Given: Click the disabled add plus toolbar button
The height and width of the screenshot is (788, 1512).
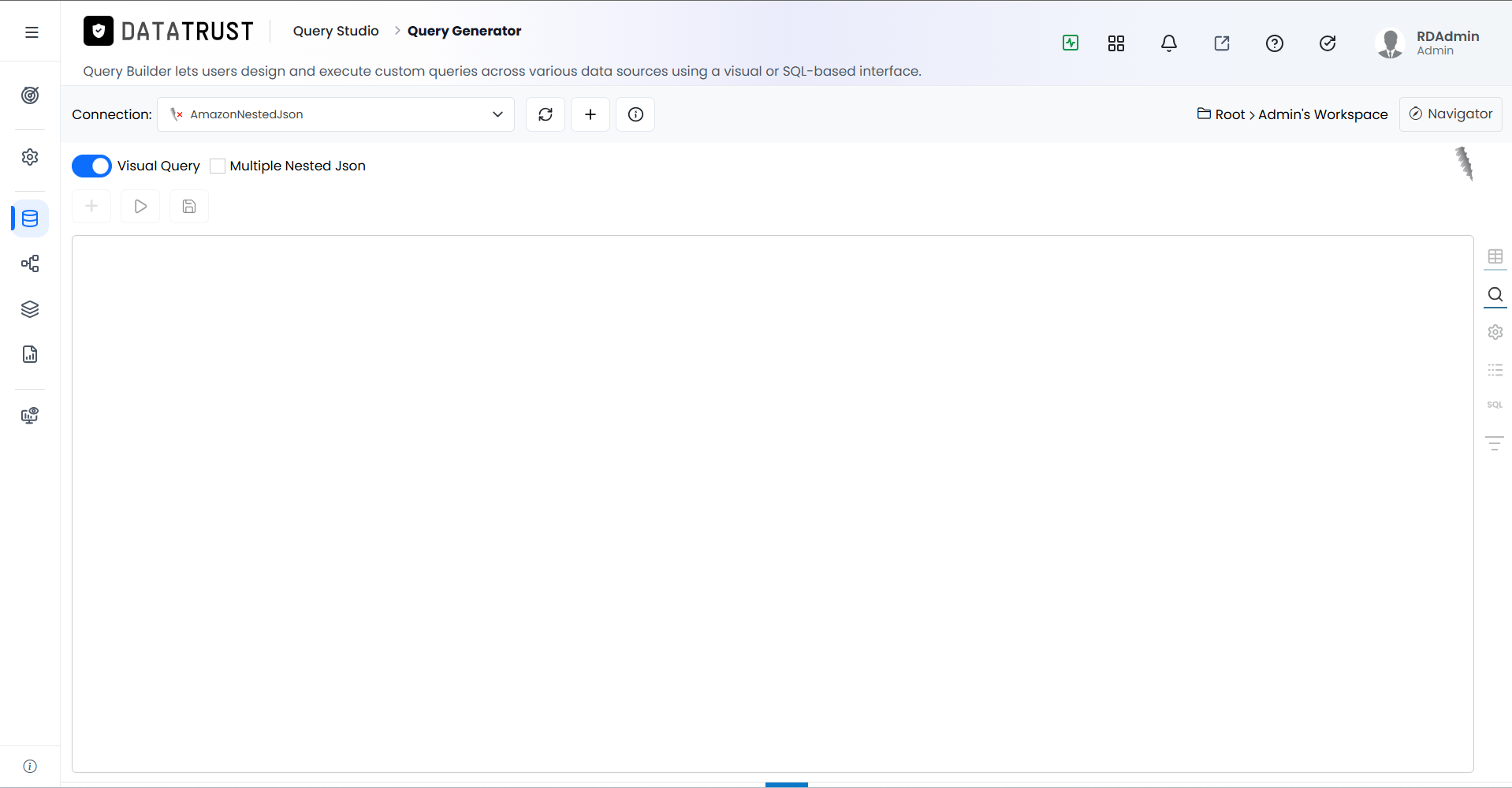Looking at the screenshot, I should point(91,207).
